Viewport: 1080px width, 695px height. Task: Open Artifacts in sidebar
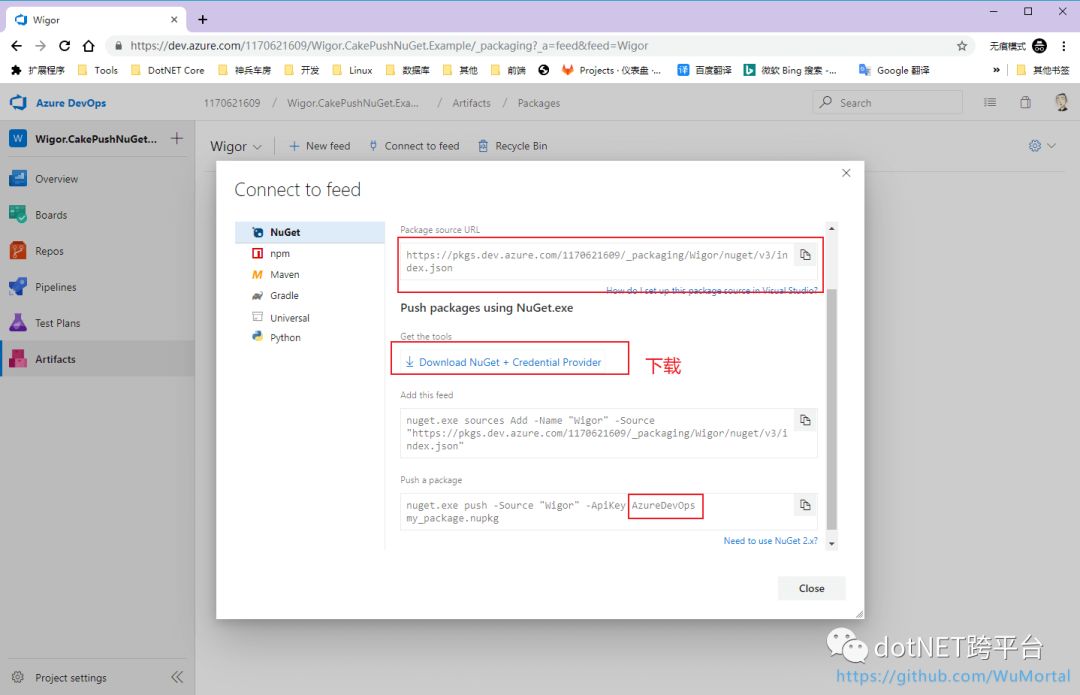97,359
